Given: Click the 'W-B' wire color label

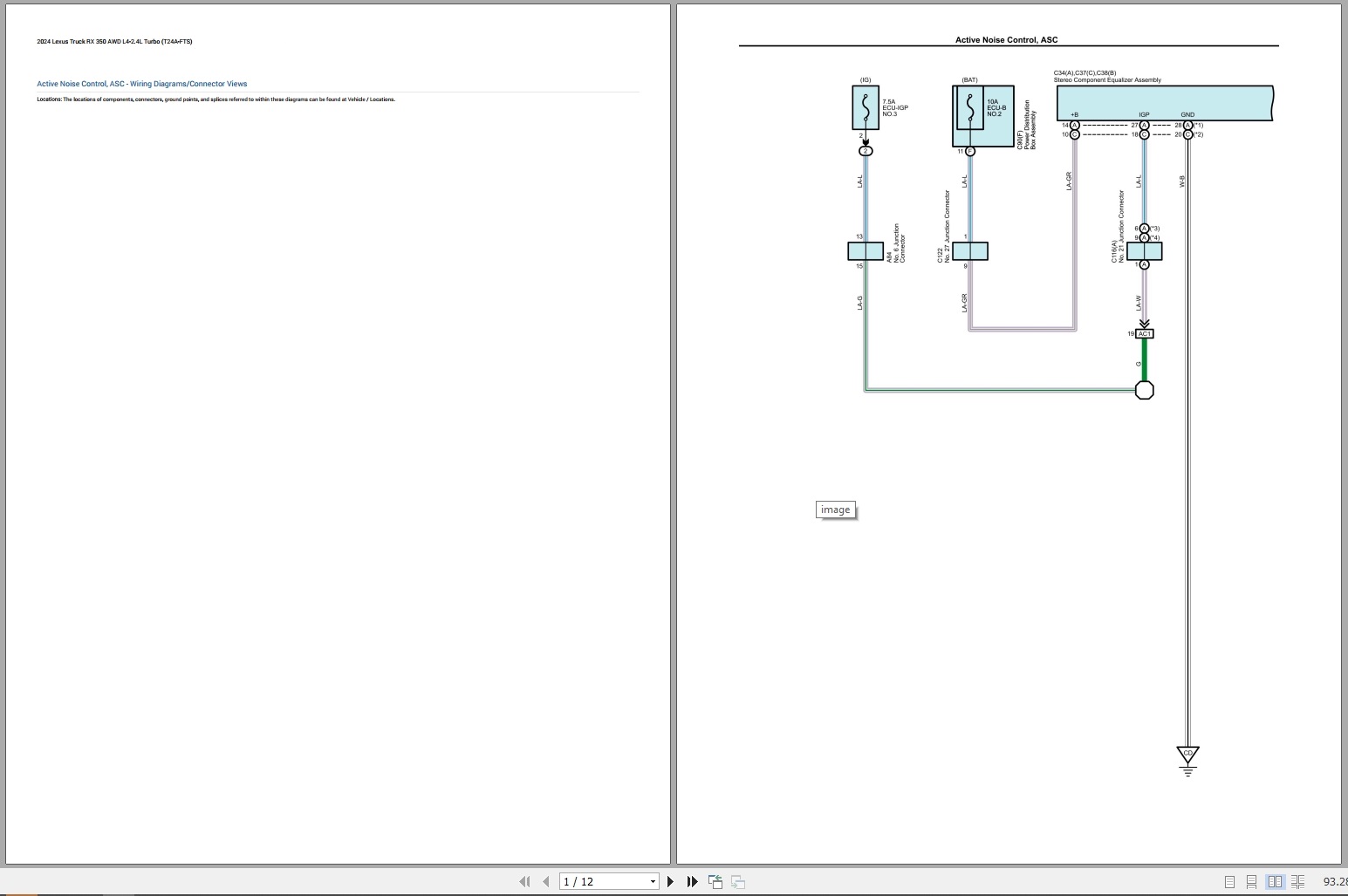Looking at the screenshot, I should (1182, 181).
